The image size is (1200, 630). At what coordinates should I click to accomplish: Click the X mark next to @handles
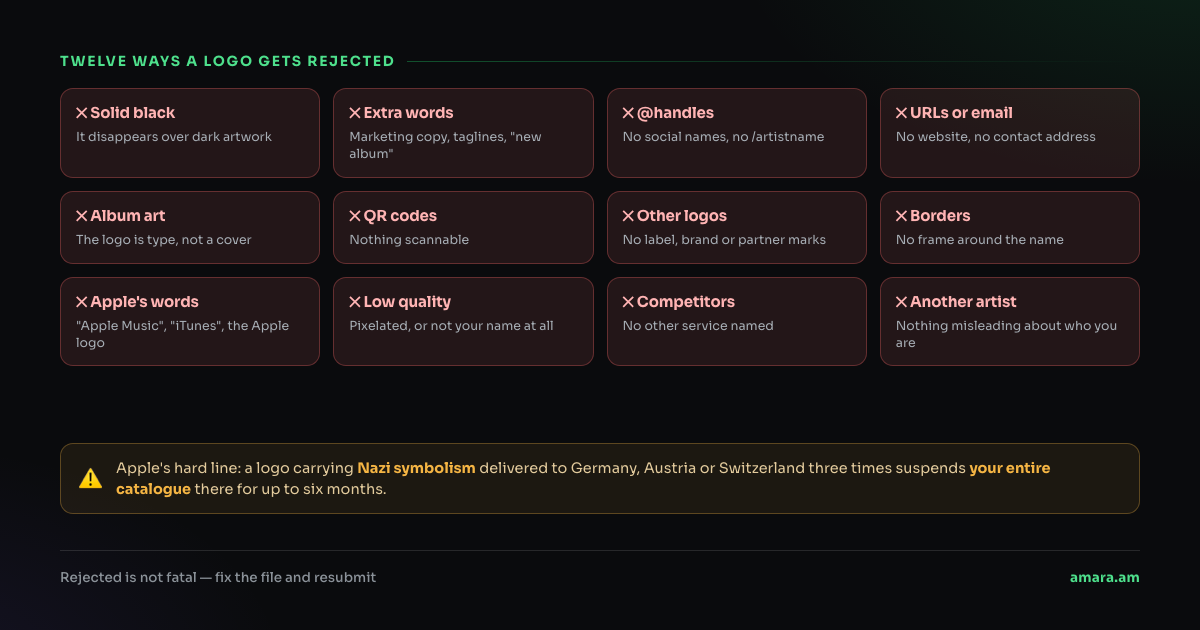[x=628, y=113]
